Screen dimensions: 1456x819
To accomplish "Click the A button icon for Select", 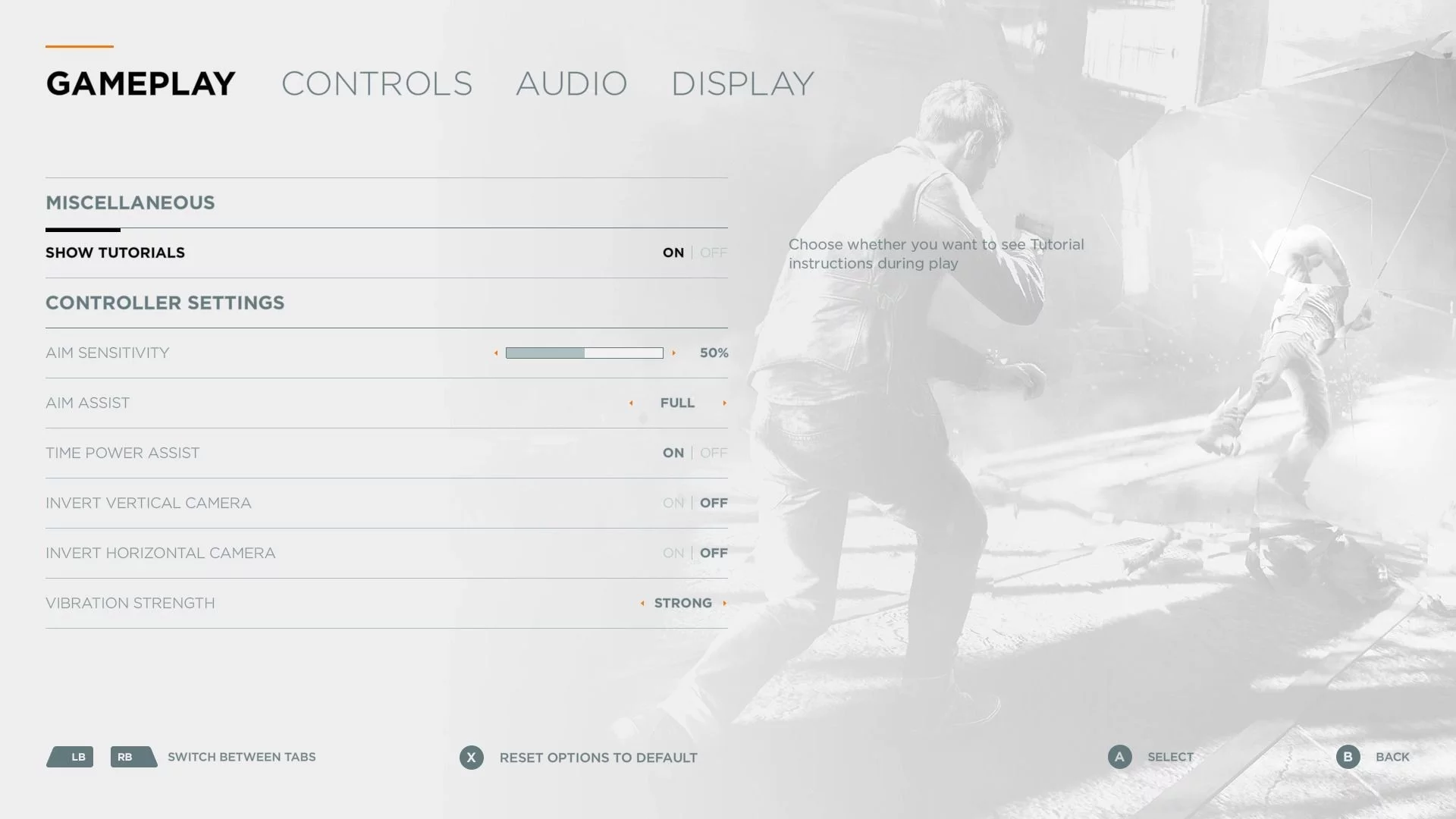I will click(x=1120, y=757).
